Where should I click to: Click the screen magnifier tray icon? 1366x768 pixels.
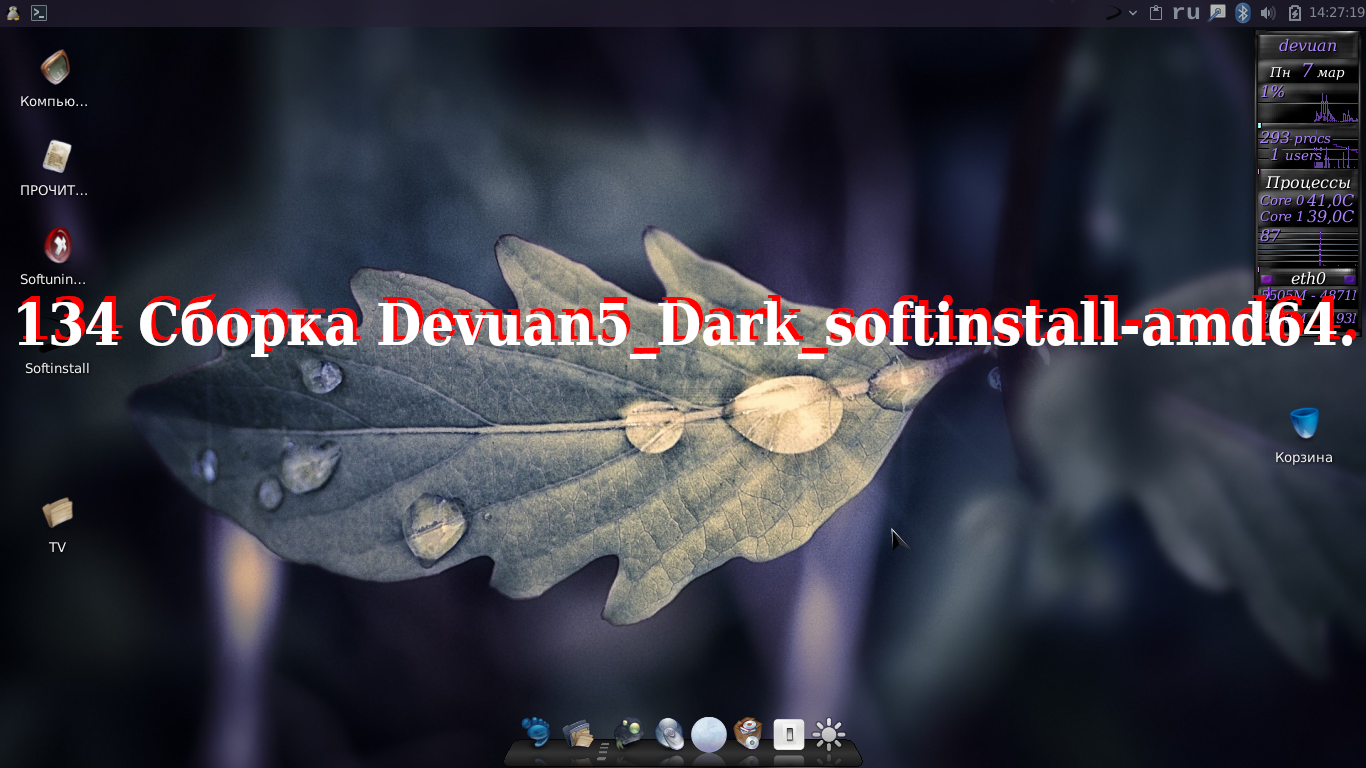[x=1217, y=13]
